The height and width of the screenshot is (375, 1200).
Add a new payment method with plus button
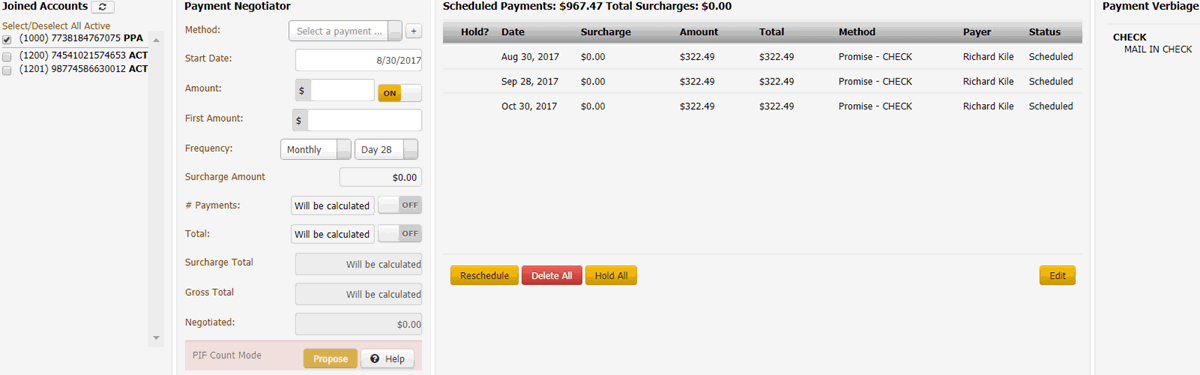tap(413, 31)
